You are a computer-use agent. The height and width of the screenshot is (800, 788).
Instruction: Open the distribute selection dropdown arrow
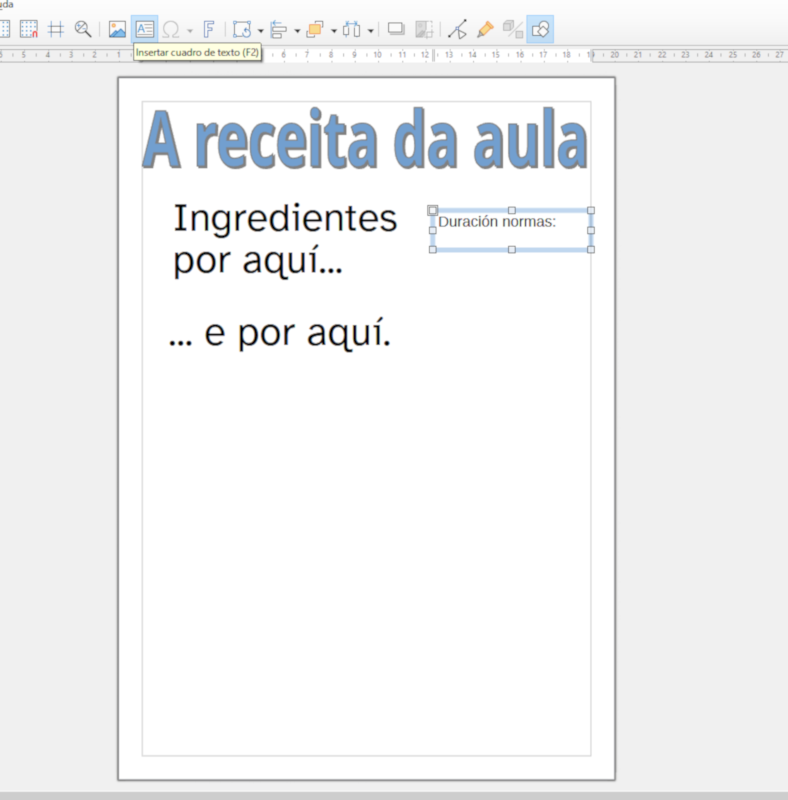(x=370, y=30)
